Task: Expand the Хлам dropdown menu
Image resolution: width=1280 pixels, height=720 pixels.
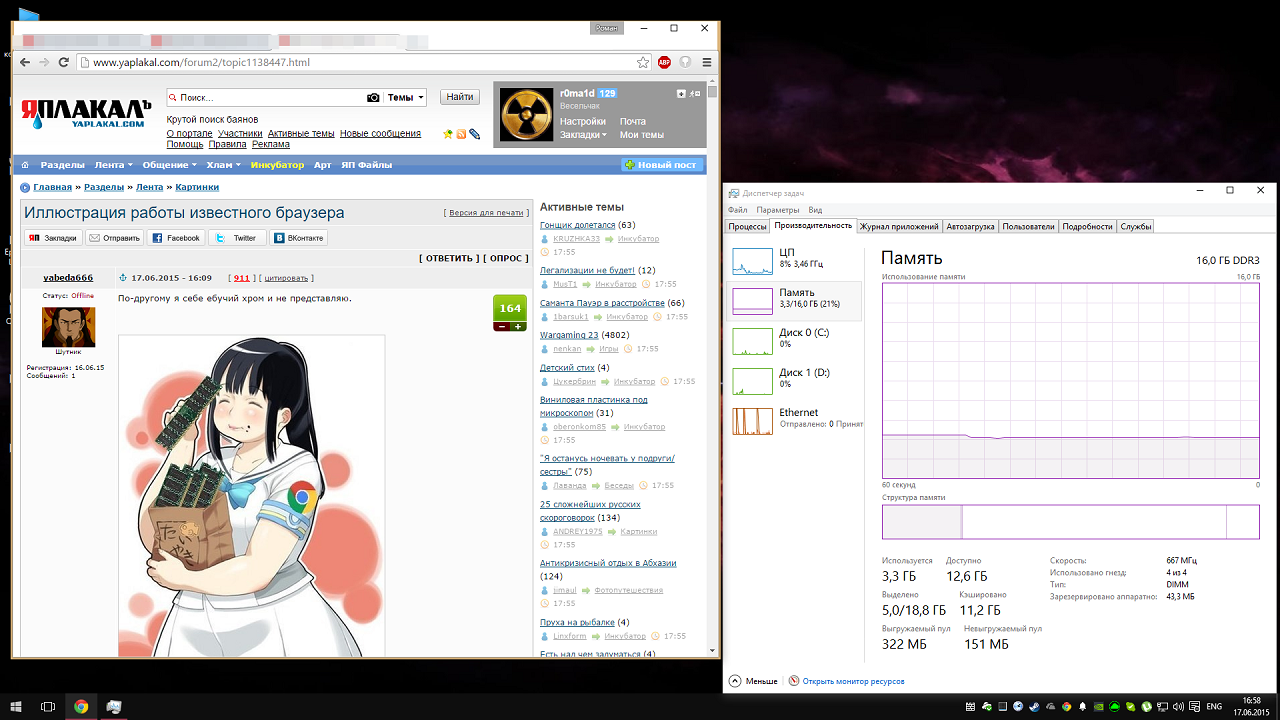Action: click(223, 165)
